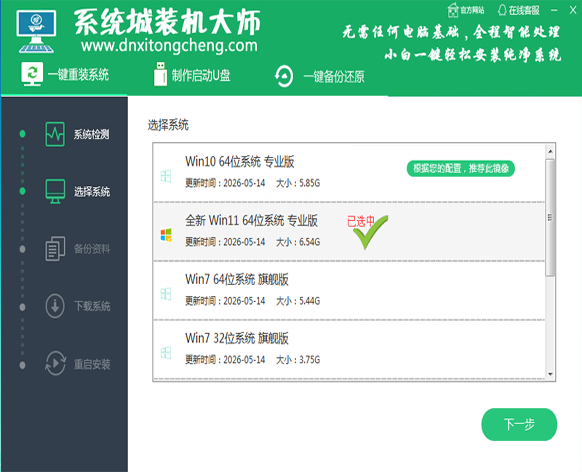The width and height of the screenshot is (582, 472).
Task: Select the 重启安装 step label
Action: pyautogui.click(x=92, y=364)
